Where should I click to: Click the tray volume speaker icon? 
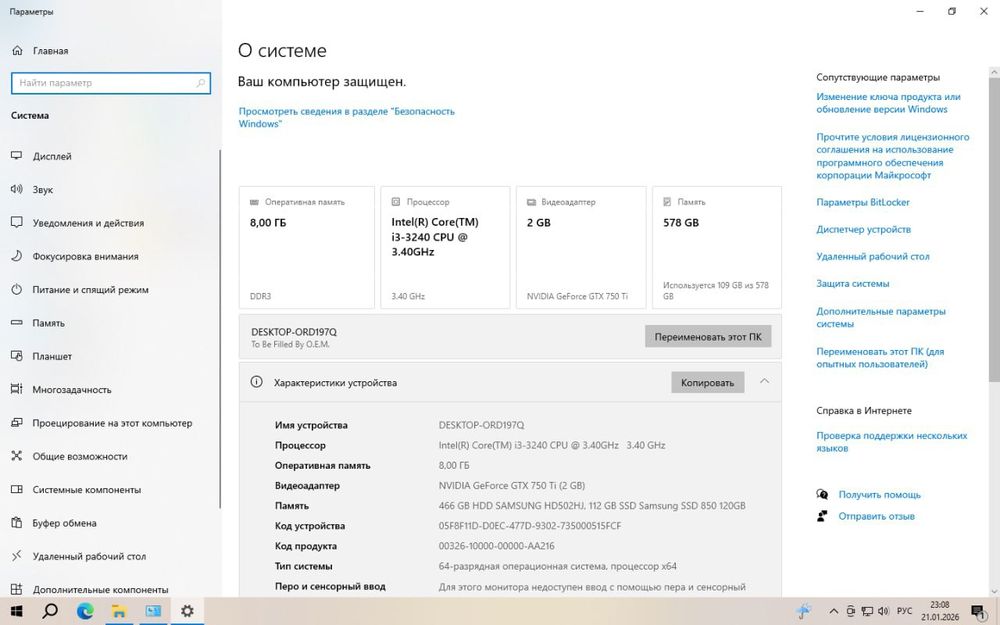[883, 611]
